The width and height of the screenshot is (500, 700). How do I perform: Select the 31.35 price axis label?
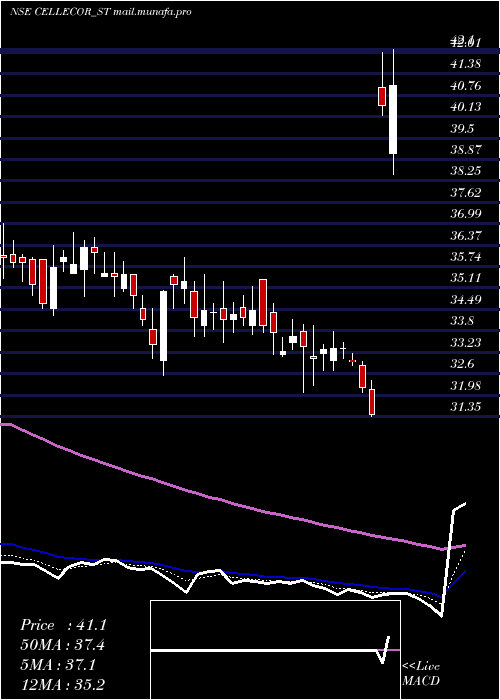(466, 407)
